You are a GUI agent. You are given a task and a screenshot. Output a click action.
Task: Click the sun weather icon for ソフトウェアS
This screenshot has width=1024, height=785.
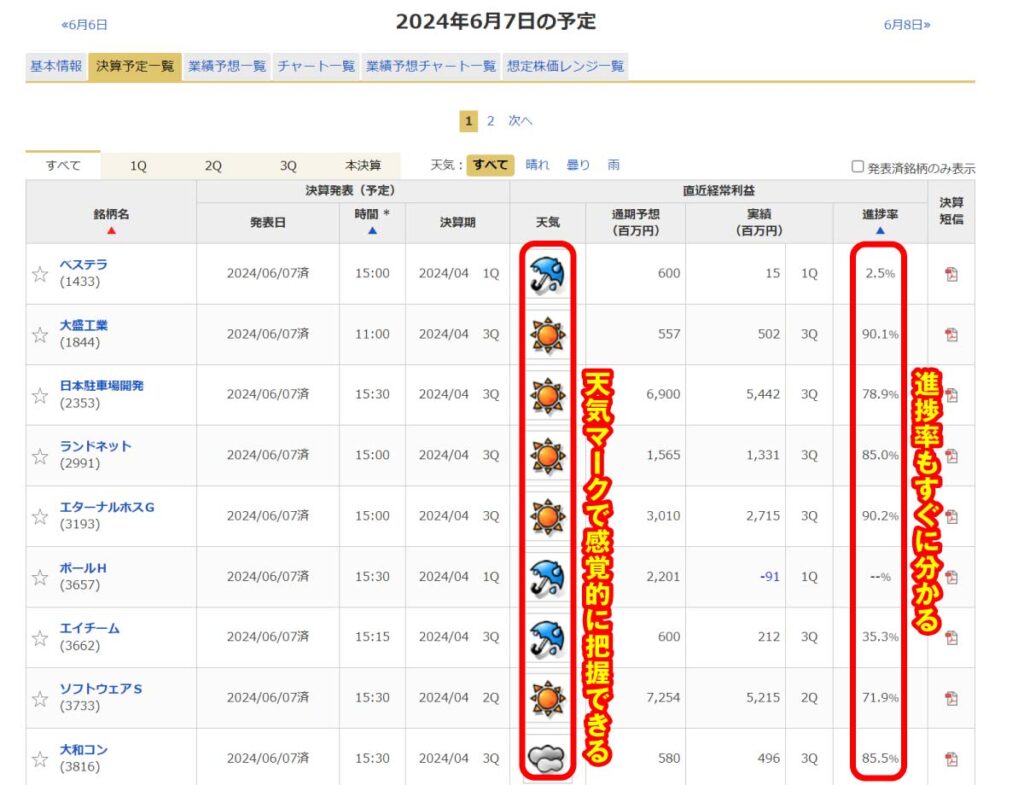pyautogui.click(x=547, y=698)
